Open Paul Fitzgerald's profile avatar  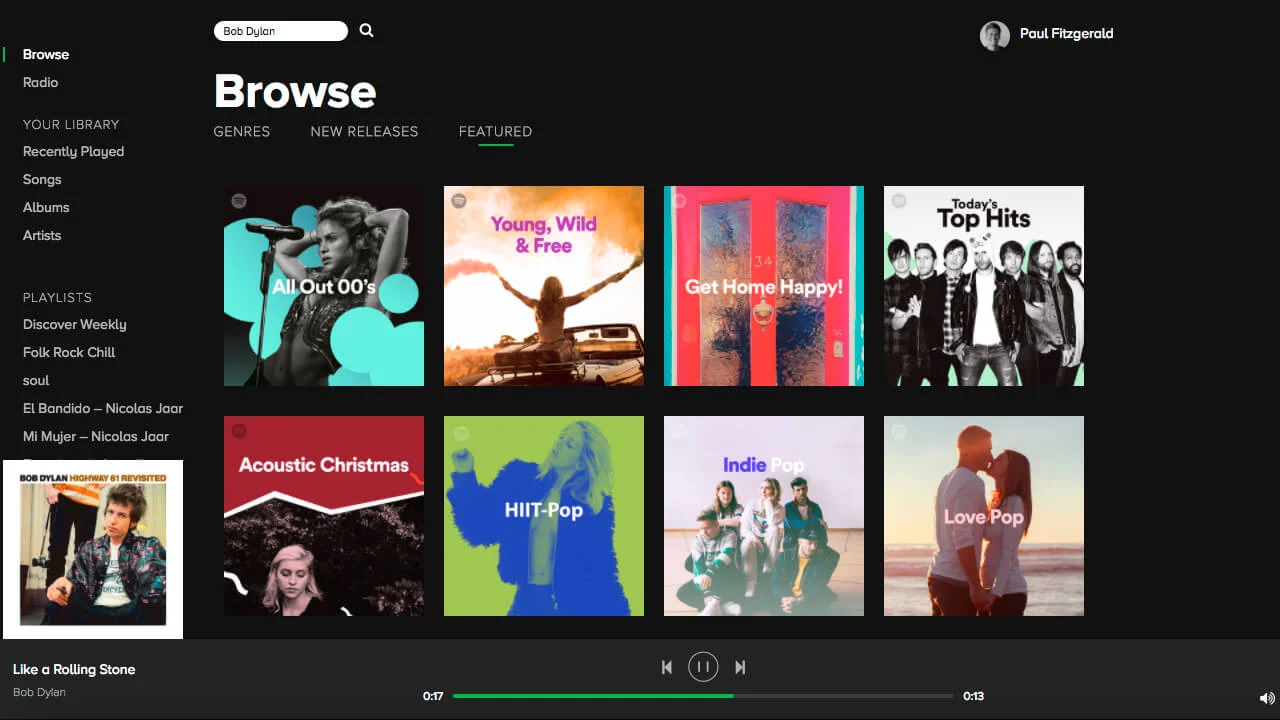tap(994, 35)
